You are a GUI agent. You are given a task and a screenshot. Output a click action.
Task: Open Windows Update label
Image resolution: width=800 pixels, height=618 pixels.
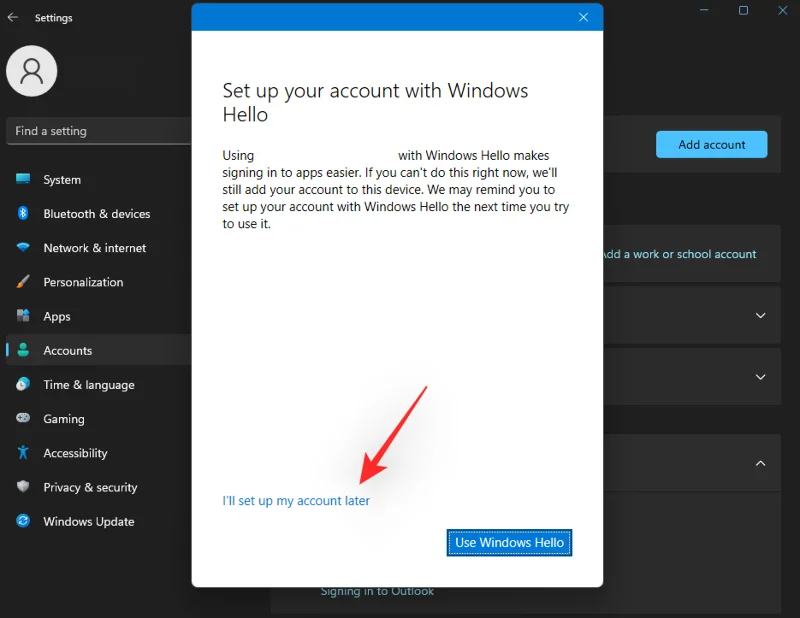89,522
